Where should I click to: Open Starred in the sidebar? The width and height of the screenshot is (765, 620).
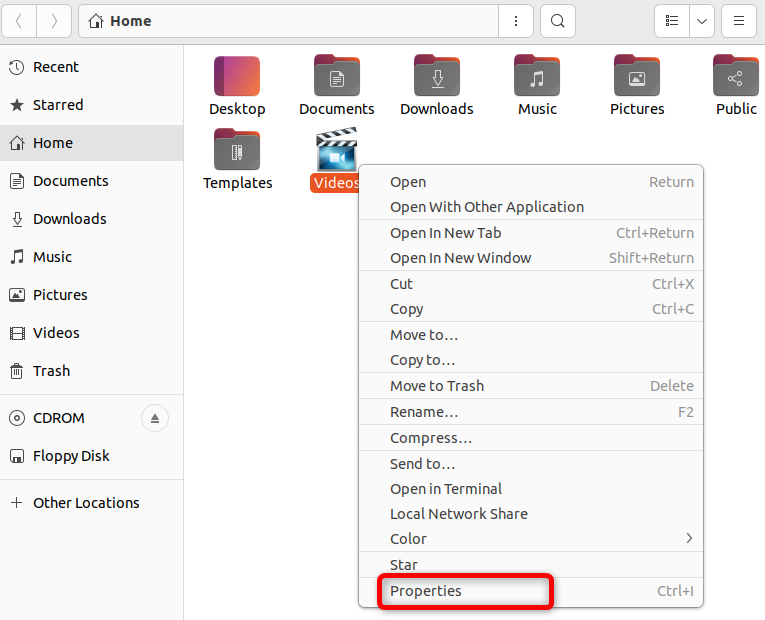(x=92, y=105)
